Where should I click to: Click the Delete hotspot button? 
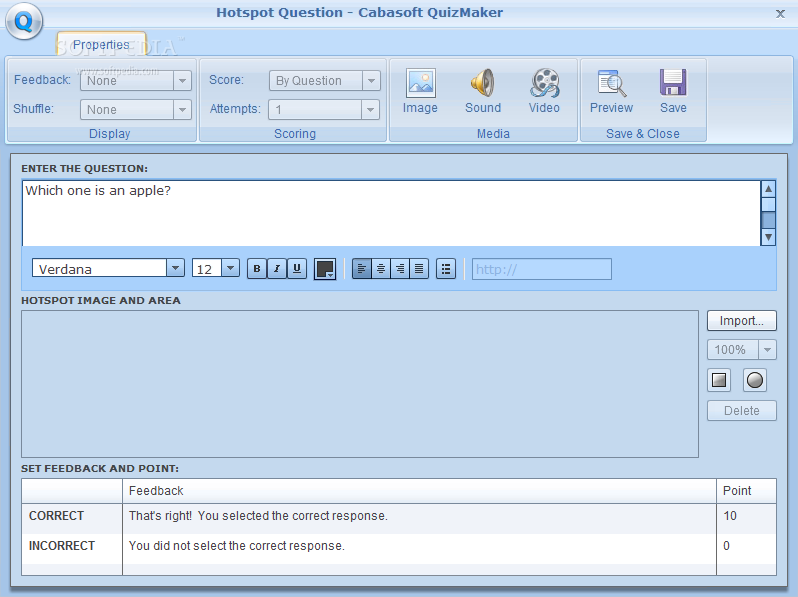click(742, 411)
